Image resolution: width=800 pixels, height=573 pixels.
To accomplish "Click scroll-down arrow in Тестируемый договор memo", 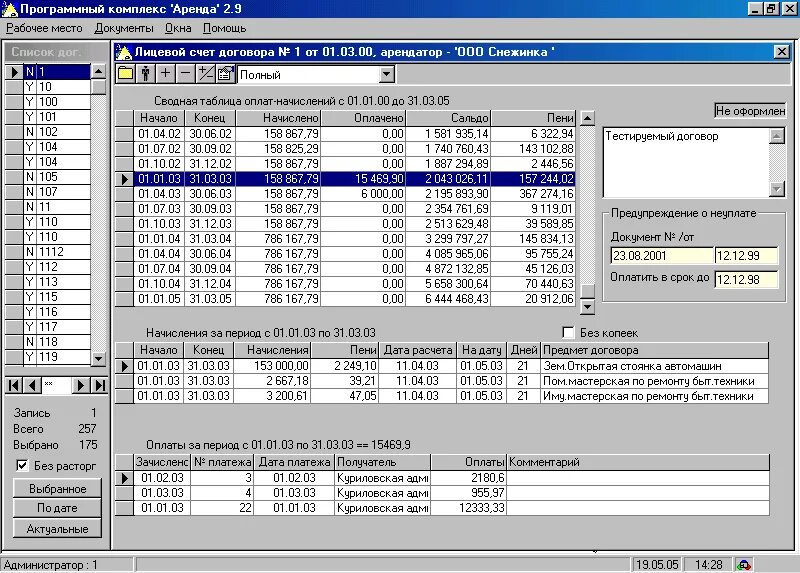I will click(x=777, y=189).
